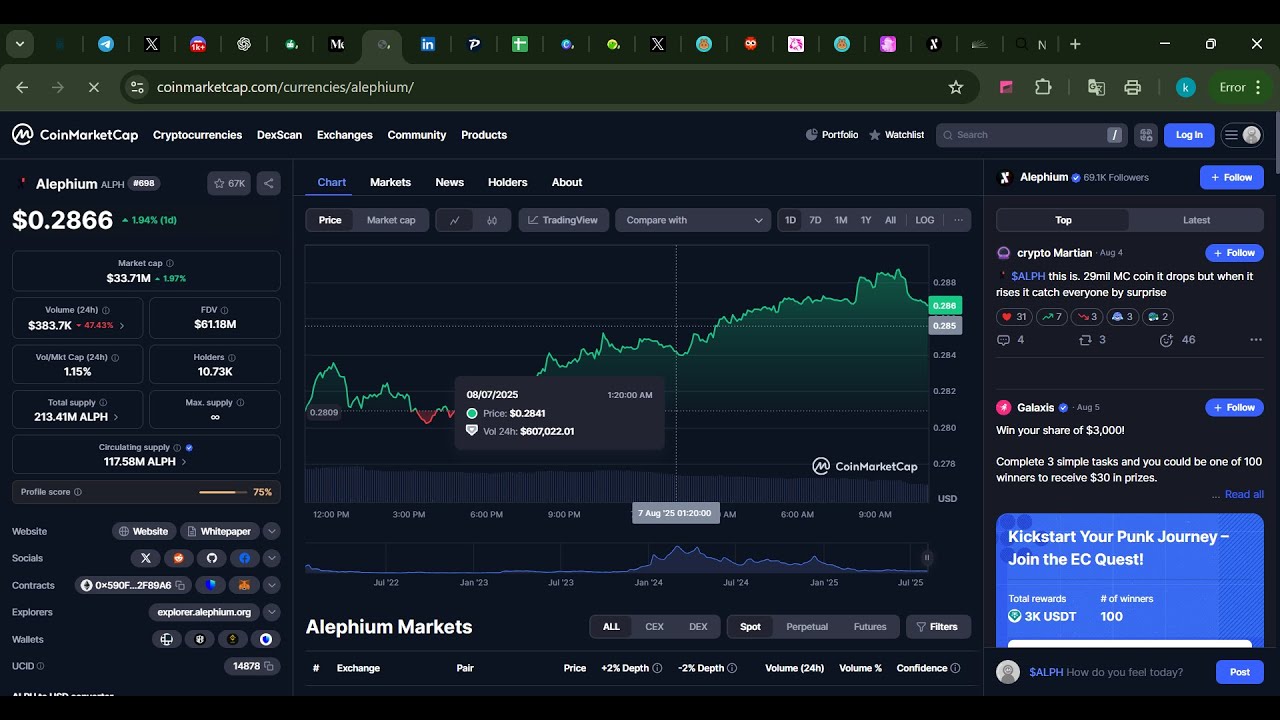Show Latest community posts
Image resolution: width=1280 pixels, height=720 pixels.
coord(1196,220)
